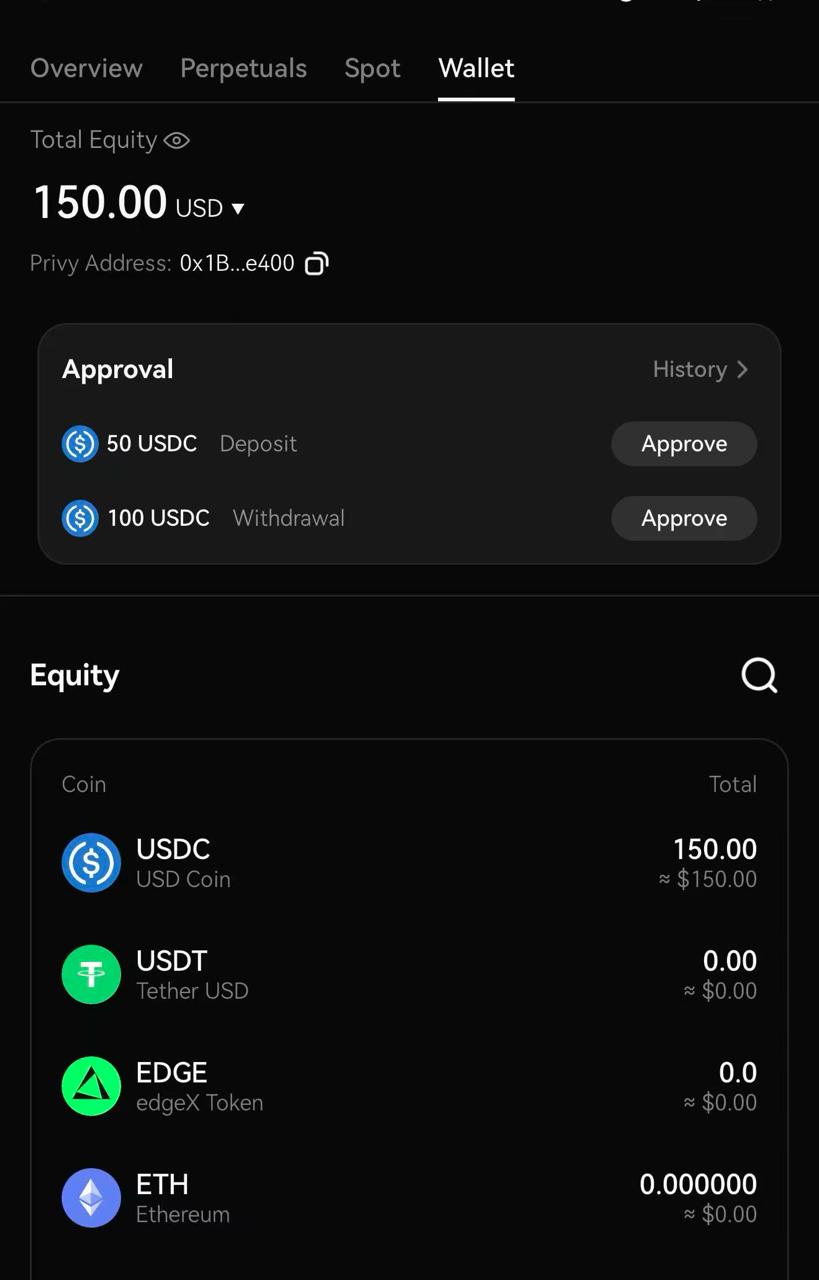
Task: Open the Spot tab
Action: click(372, 68)
